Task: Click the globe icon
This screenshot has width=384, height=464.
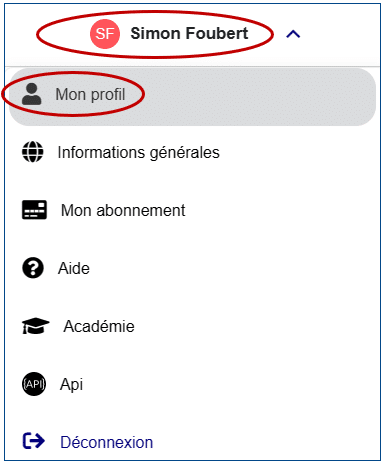Action: (33, 152)
